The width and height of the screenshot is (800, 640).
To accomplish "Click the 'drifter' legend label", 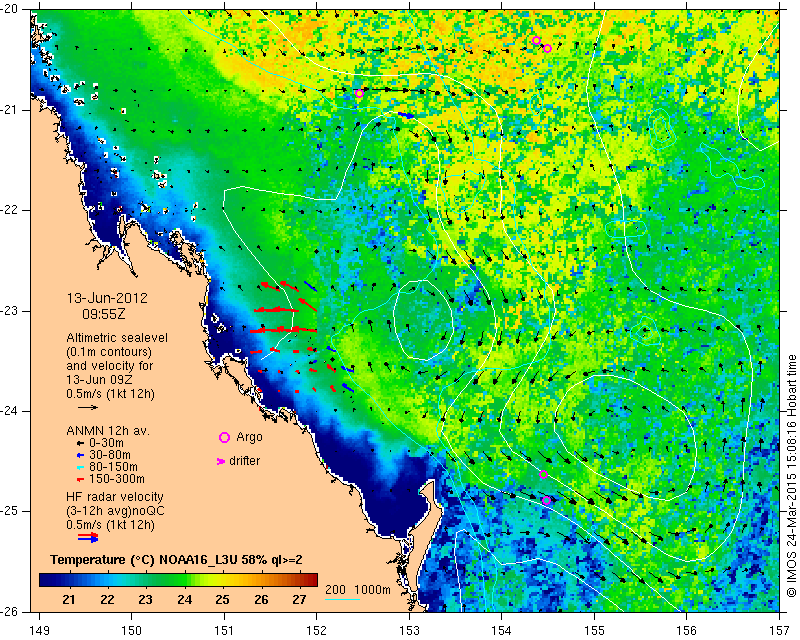I will [x=244, y=461].
